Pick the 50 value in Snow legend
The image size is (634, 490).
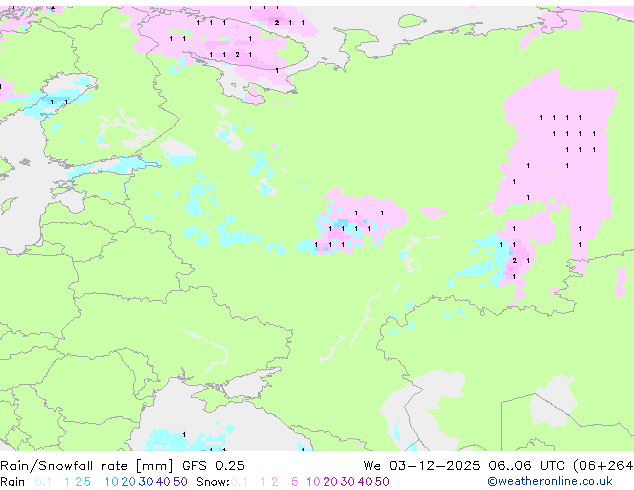382,482
